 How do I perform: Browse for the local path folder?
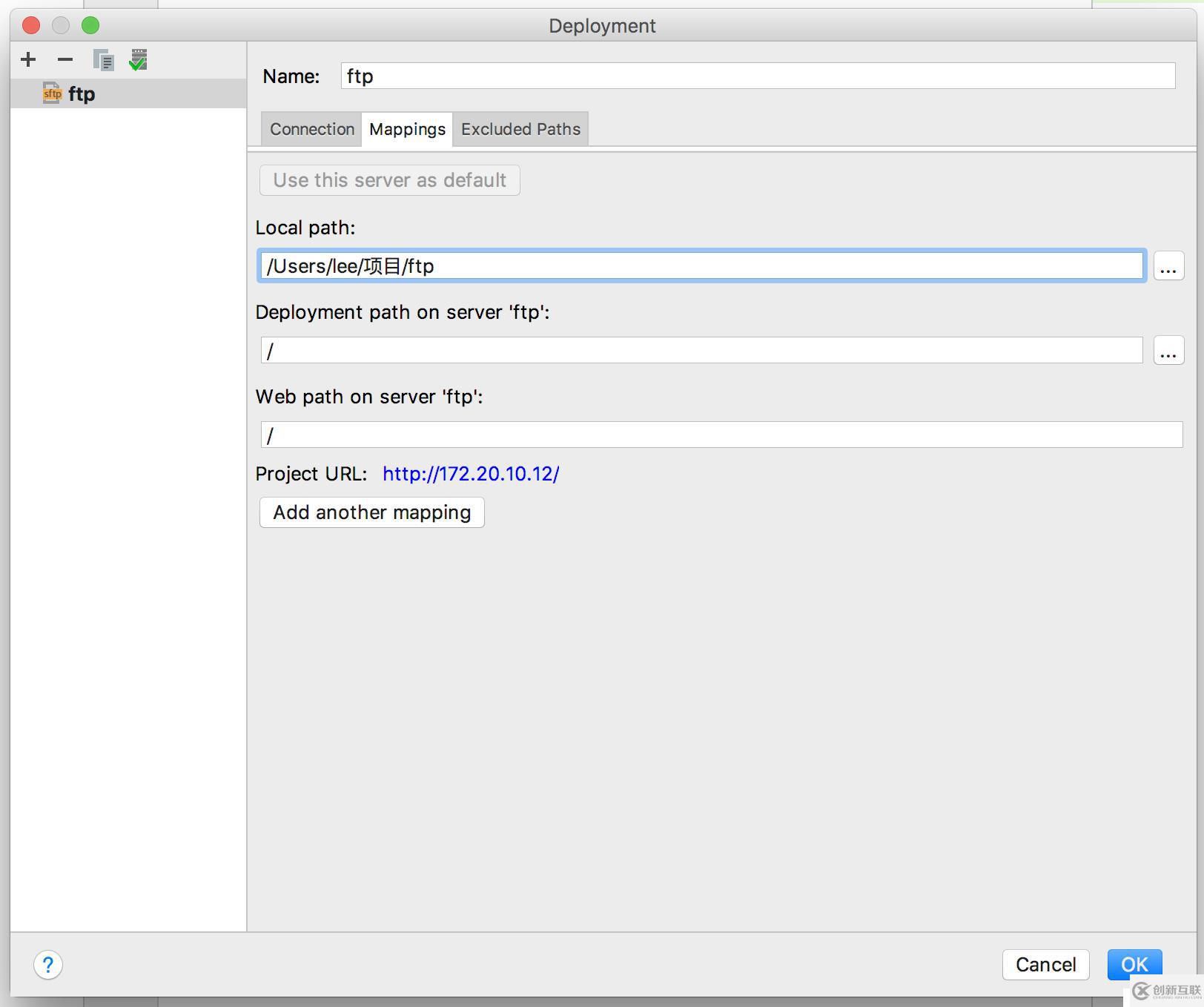1168,266
